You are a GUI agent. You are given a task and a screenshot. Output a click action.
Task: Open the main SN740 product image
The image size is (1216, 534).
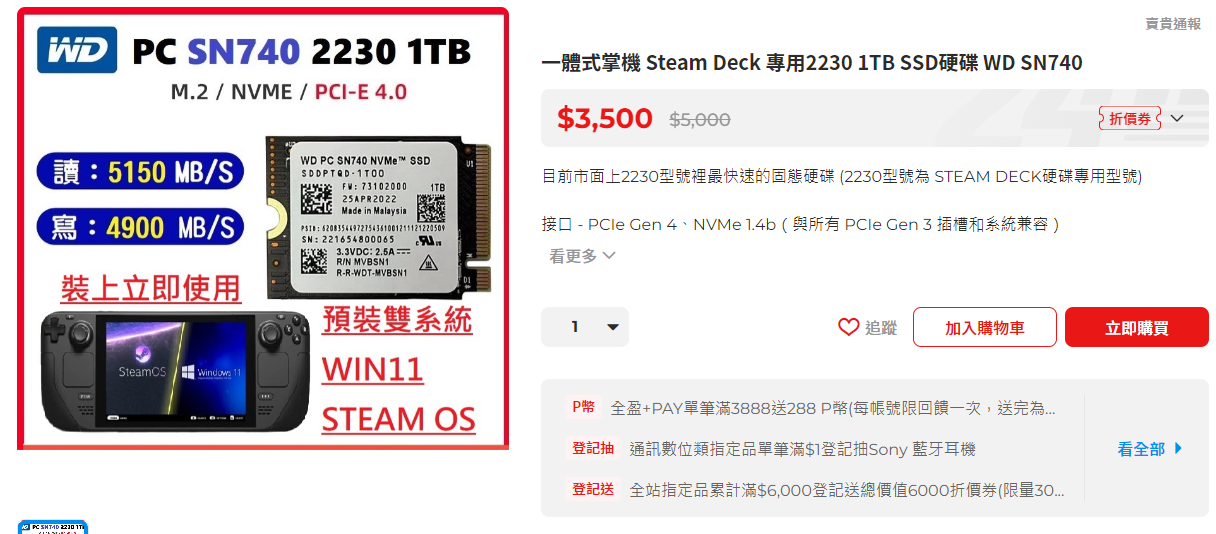click(263, 228)
